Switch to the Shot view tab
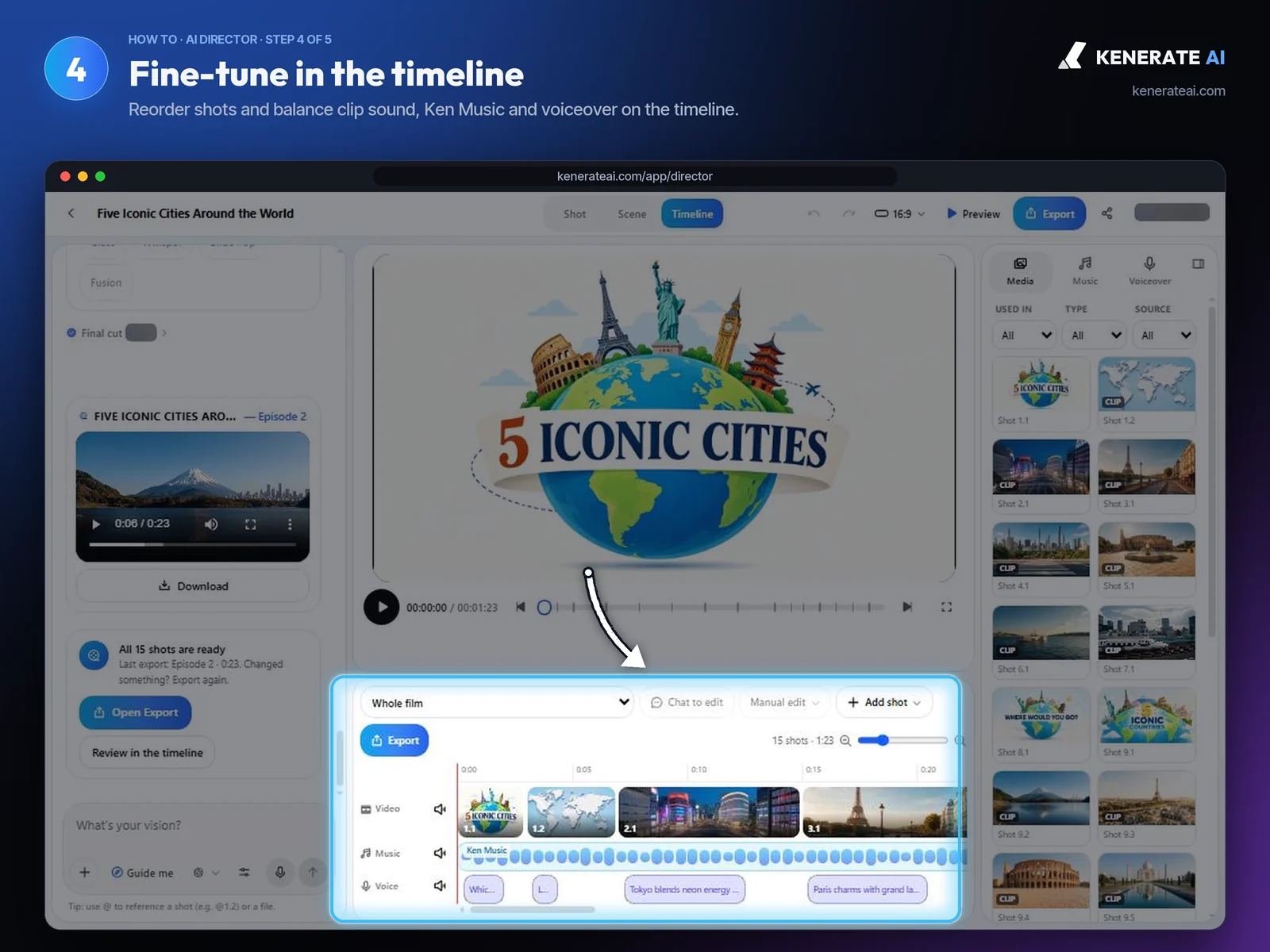Image resolution: width=1270 pixels, height=952 pixels. click(x=575, y=214)
